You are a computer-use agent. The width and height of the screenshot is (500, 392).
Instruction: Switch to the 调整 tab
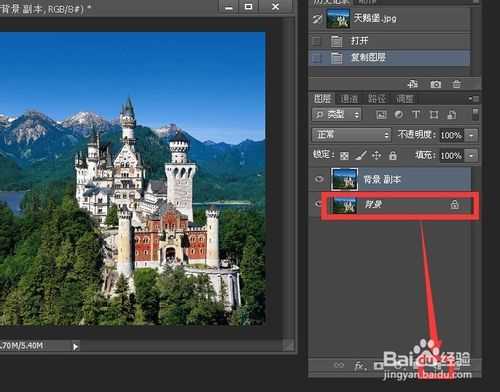pyautogui.click(x=404, y=99)
